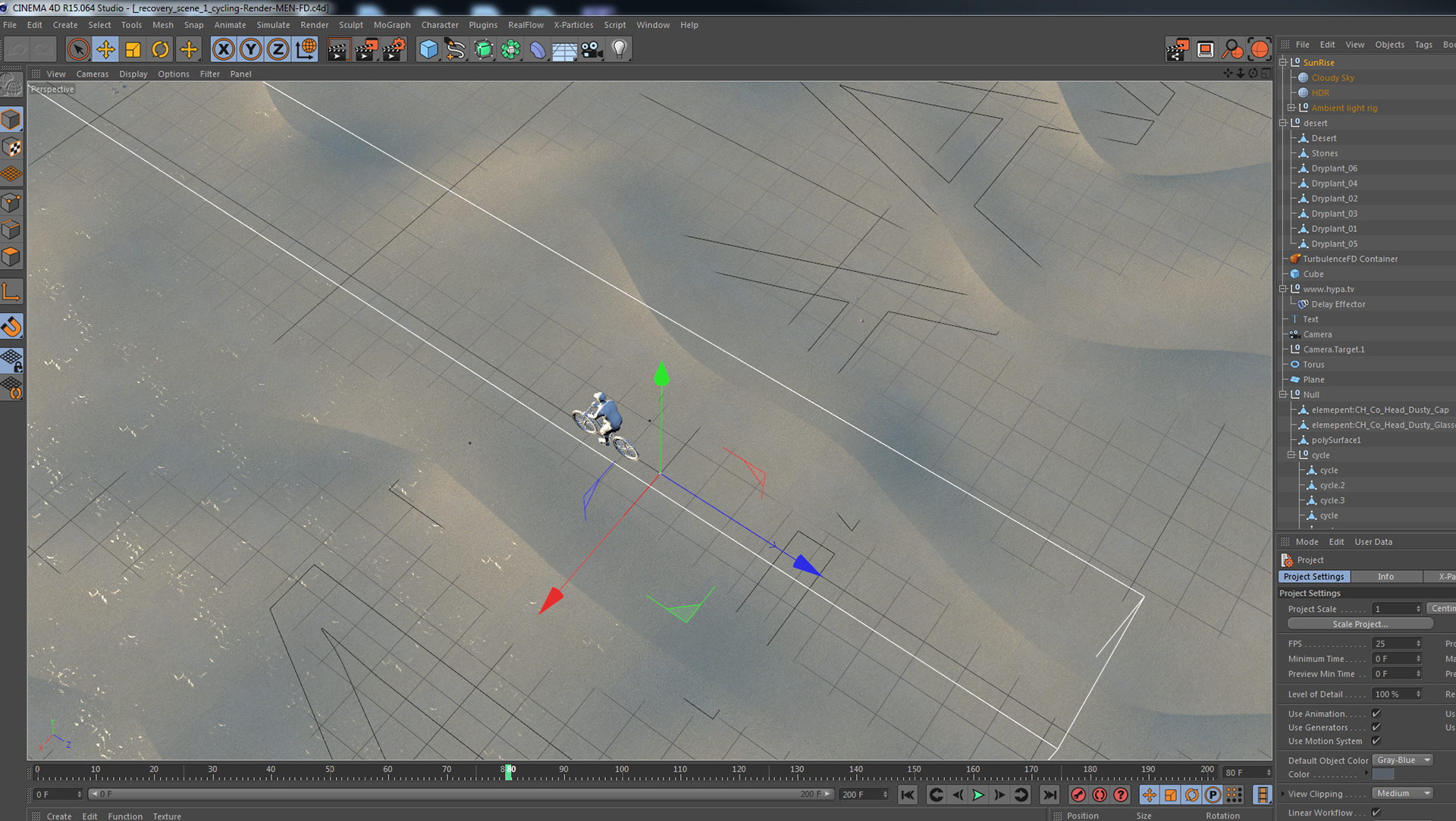Select the Texture mode icon
The width and height of the screenshot is (1456, 821).
(11, 147)
